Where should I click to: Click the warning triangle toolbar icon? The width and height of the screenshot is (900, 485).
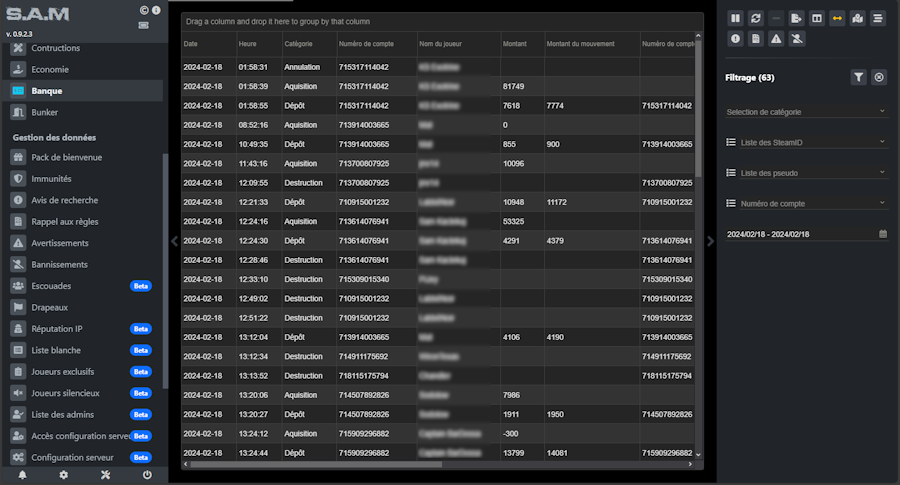pos(776,39)
